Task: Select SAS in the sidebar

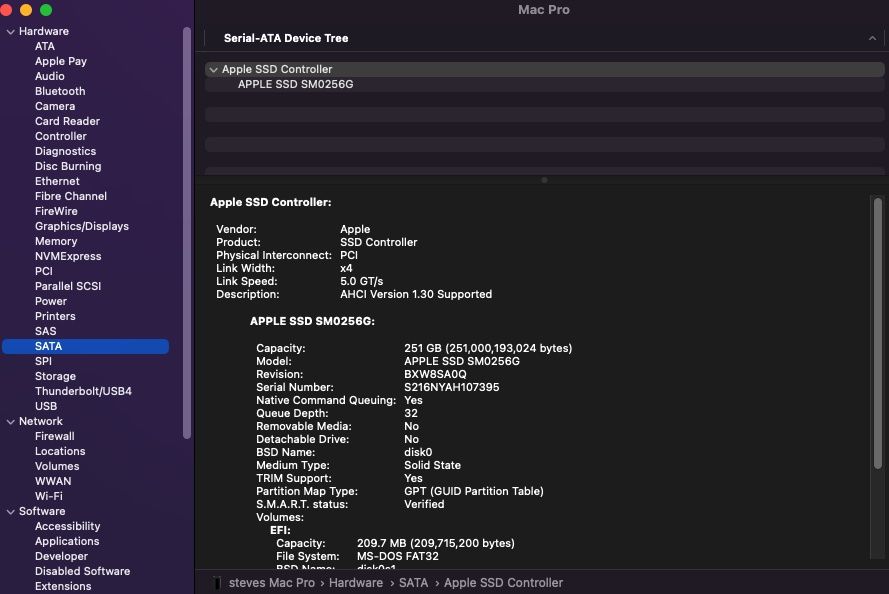Action: point(45,332)
